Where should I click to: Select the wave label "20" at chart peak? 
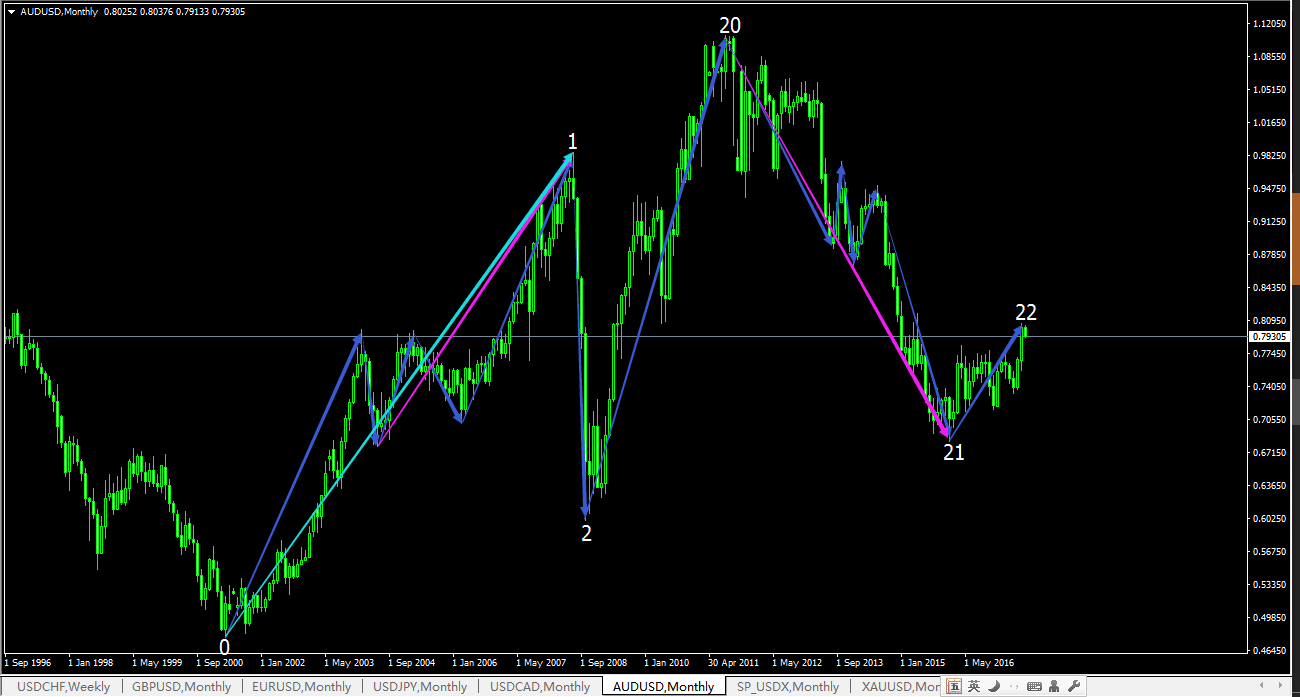729,26
